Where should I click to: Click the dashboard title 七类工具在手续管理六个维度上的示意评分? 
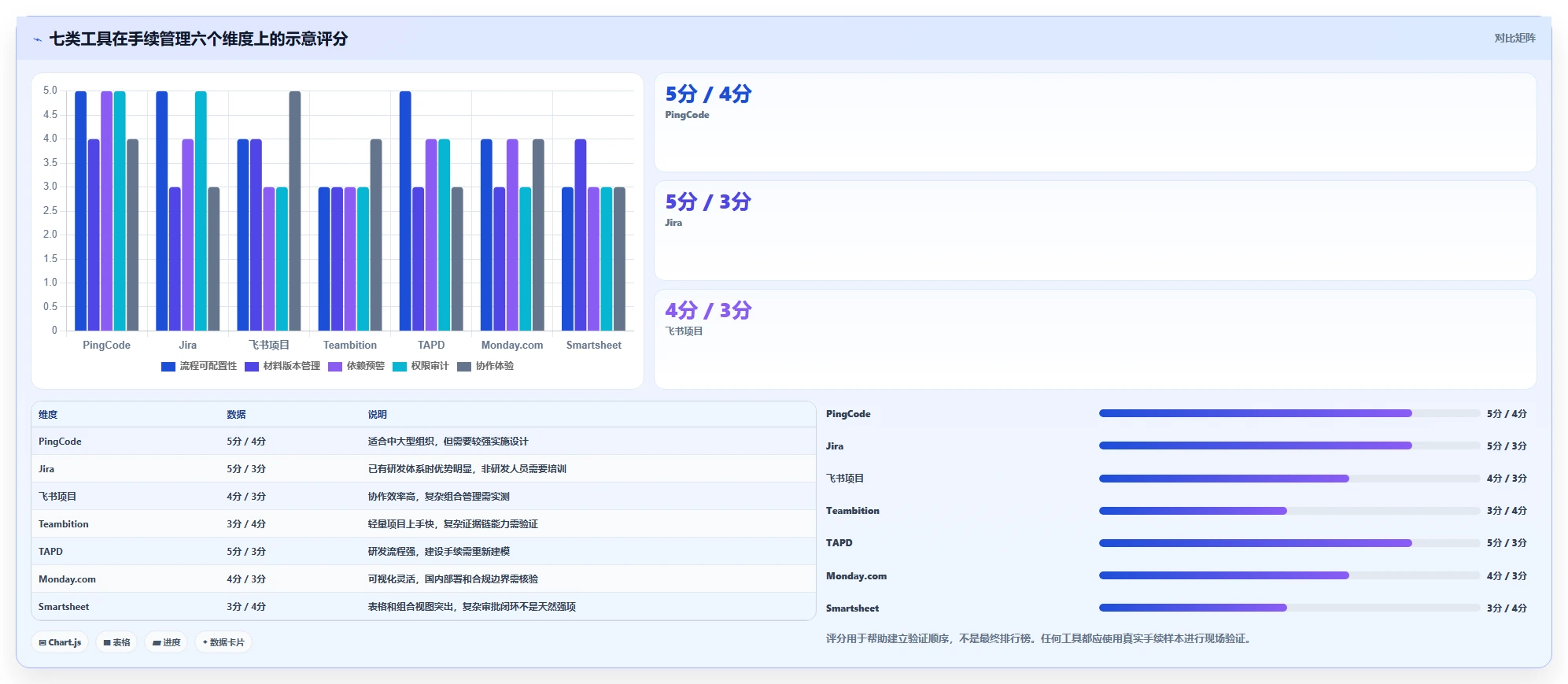point(198,39)
